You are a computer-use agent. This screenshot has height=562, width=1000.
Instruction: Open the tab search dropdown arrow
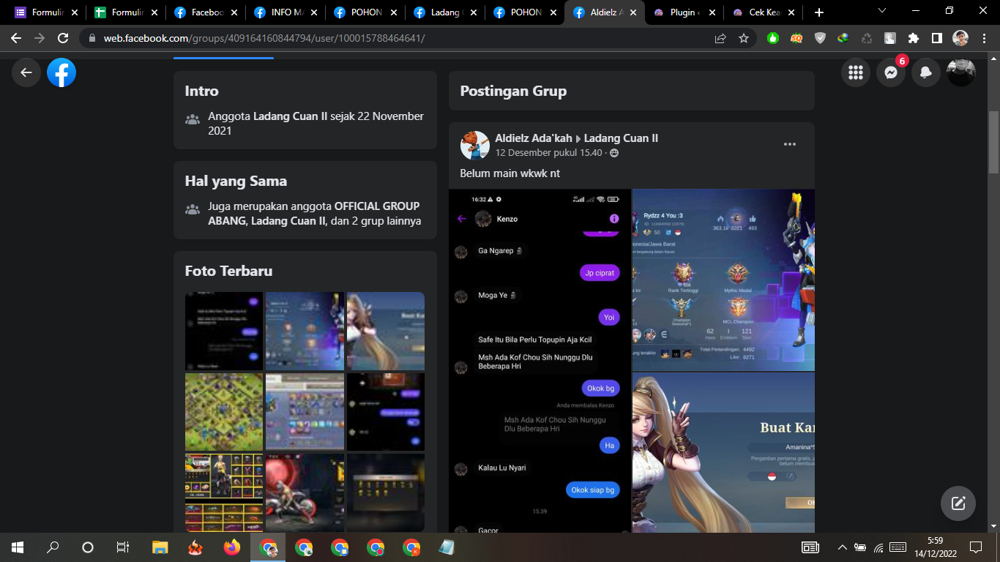click(881, 11)
